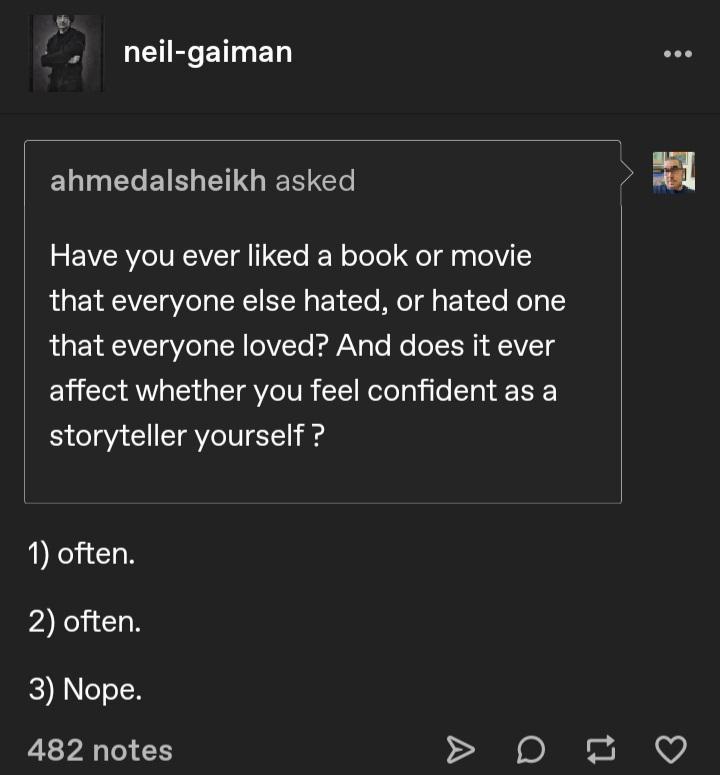Click the "3) Nope." answer line
Image resolution: width=720 pixels, height=775 pixels.
point(85,689)
